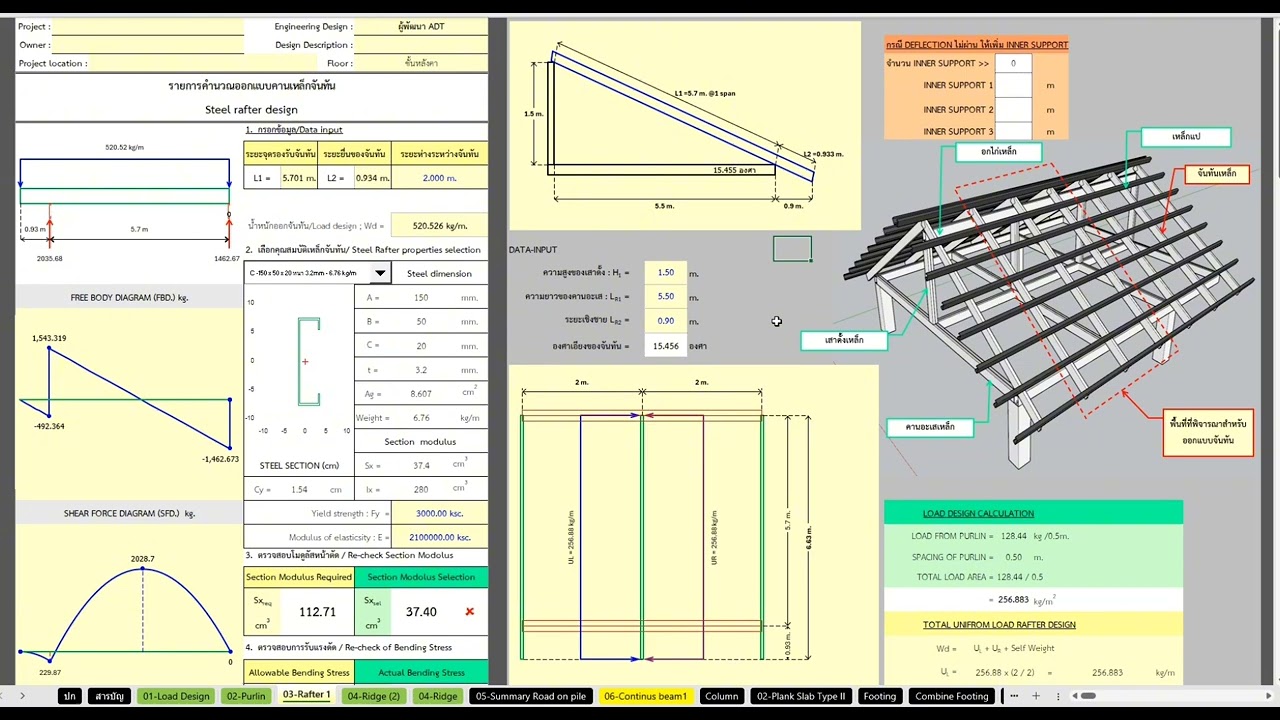The height and width of the screenshot is (720, 1280).
Task: Select the 5.50 beam length input cell
Action: pos(666,296)
